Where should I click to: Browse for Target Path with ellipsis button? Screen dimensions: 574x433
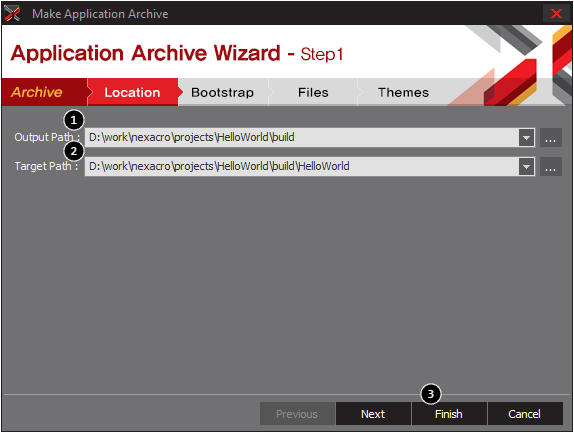(x=551, y=167)
